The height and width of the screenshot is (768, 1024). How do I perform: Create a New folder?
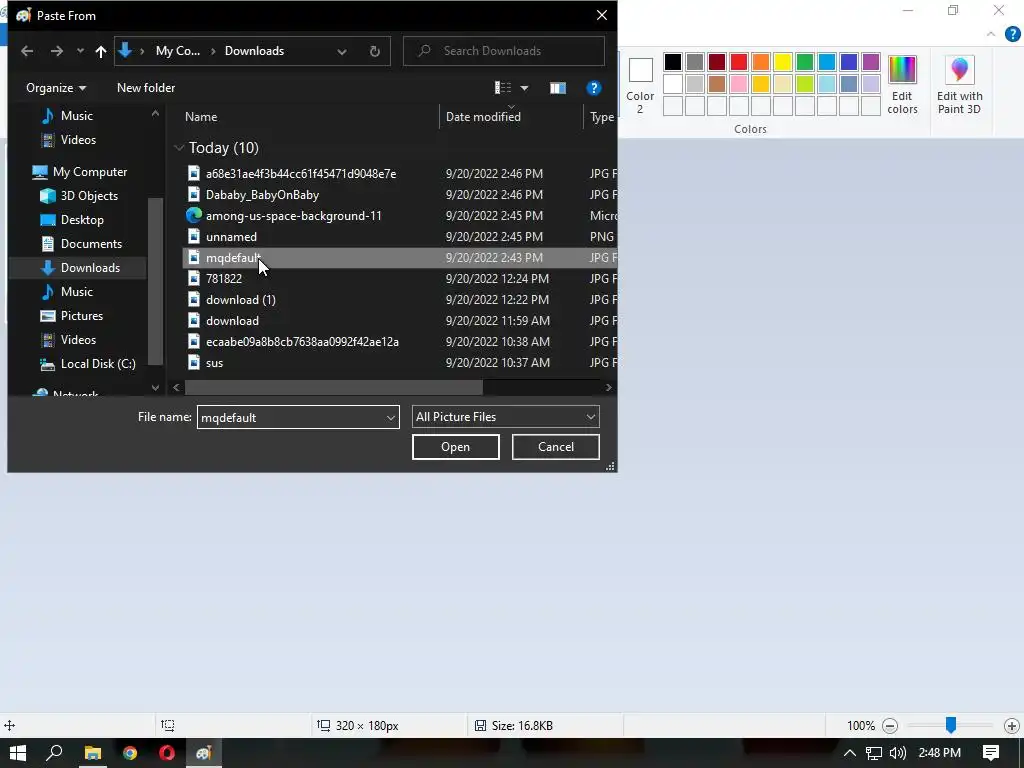pyautogui.click(x=146, y=88)
